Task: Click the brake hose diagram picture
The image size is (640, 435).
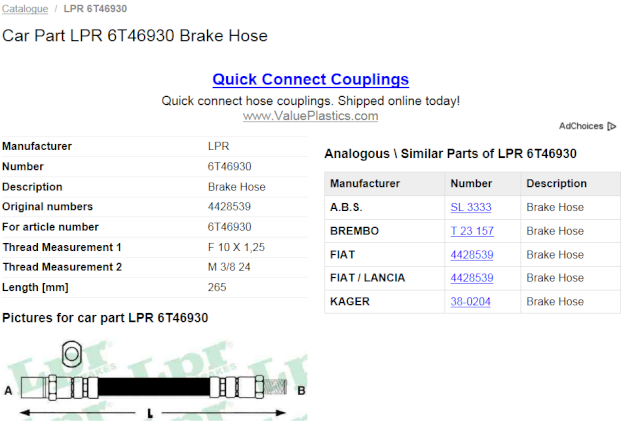Action: (155, 380)
